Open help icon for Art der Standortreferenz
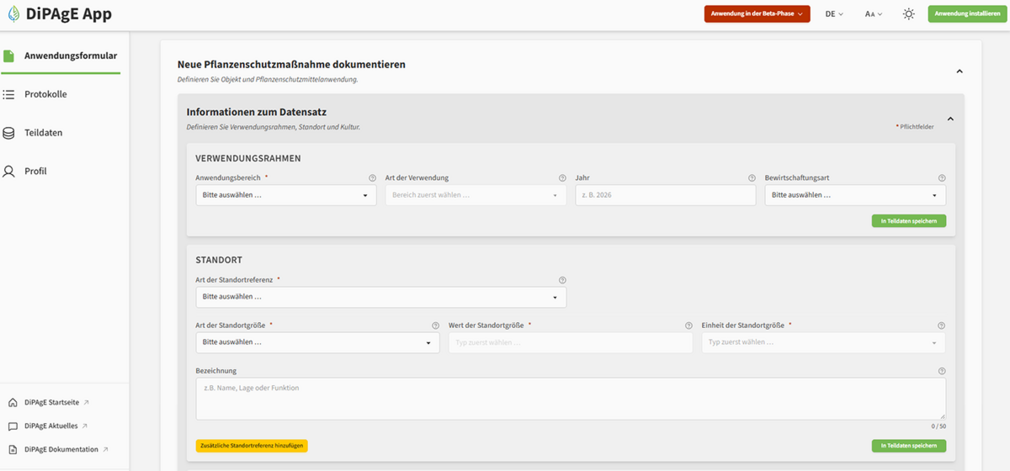Viewport: 1010px width, 471px height. point(562,280)
